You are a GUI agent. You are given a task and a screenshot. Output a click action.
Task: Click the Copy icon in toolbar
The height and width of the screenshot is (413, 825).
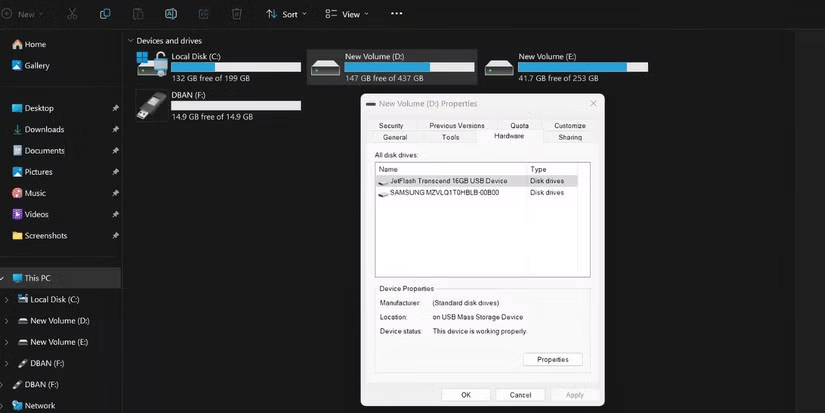(105, 14)
